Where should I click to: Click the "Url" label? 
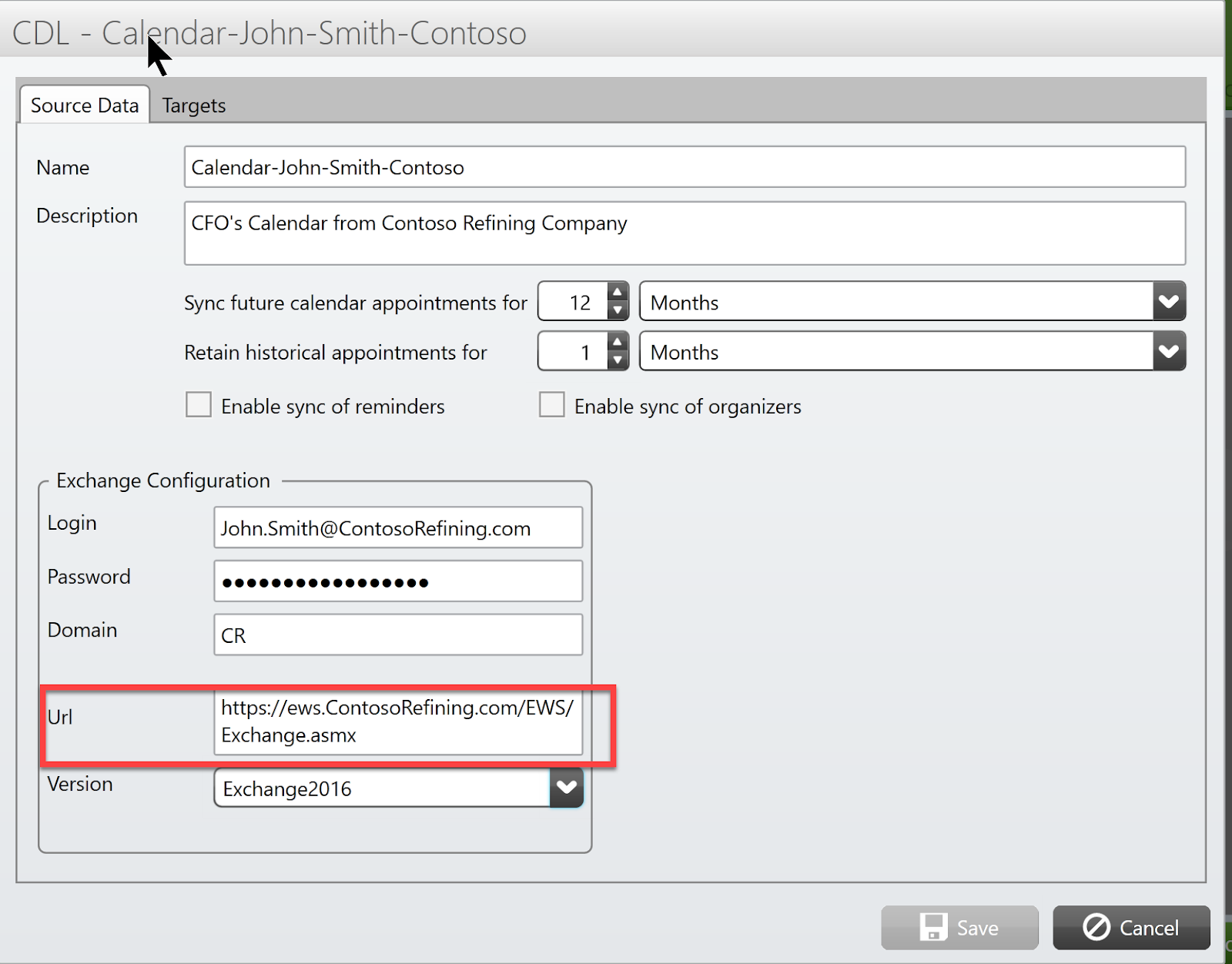point(60,717)
